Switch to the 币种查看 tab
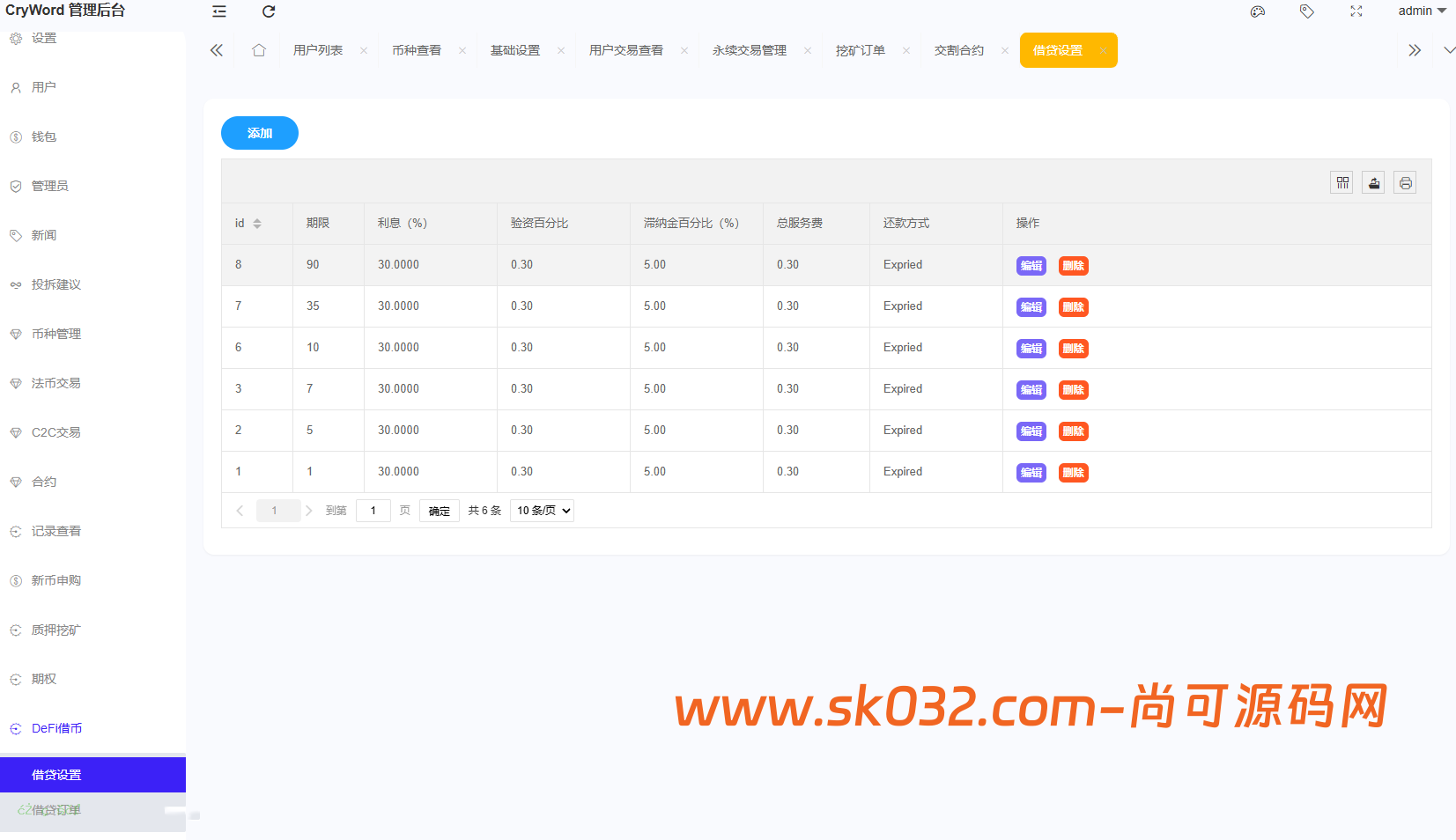This screenshot has height=840, width=1456. [x=417, y=50]
